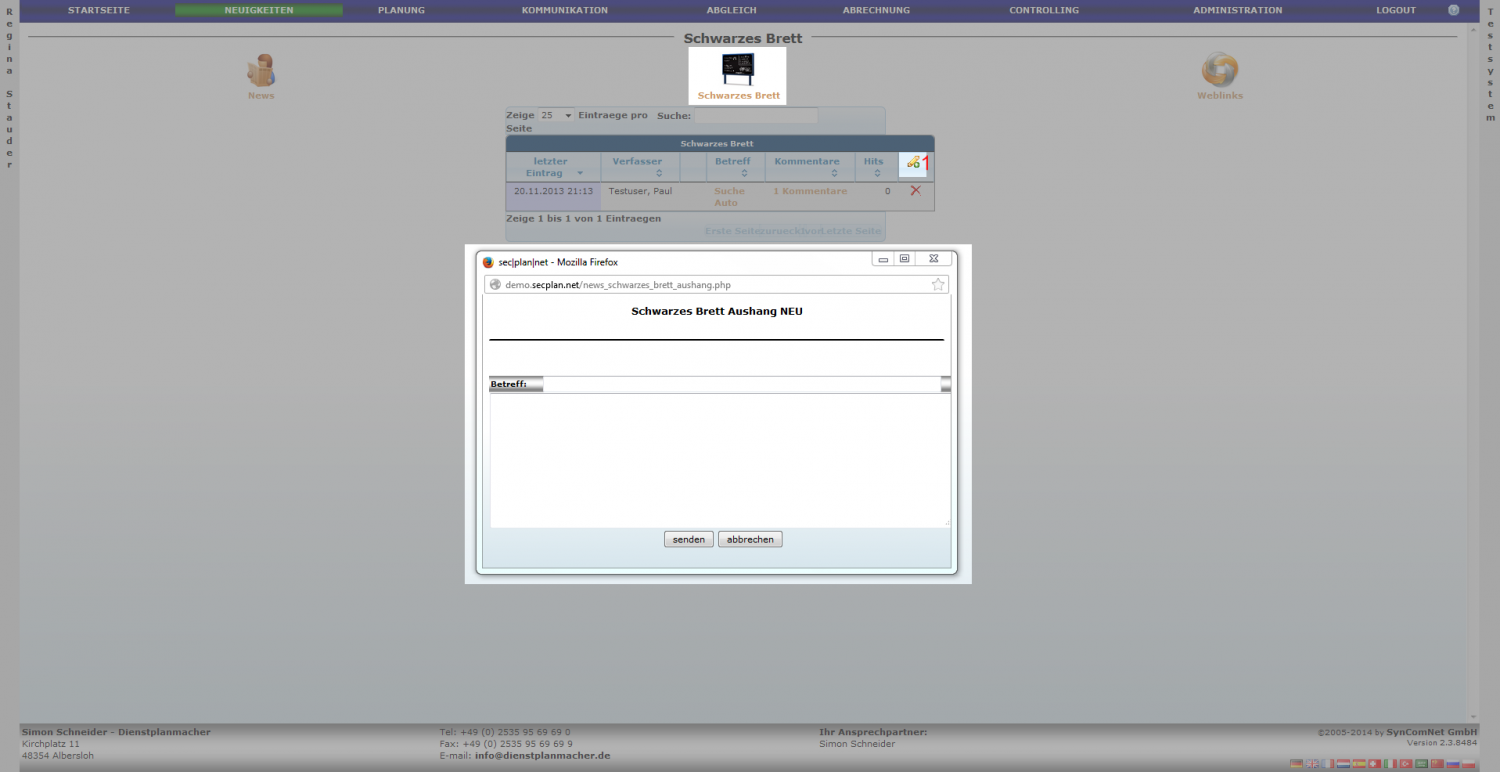Click into the message body text area
Viewport: 1500px width, 772px height.
720,460
